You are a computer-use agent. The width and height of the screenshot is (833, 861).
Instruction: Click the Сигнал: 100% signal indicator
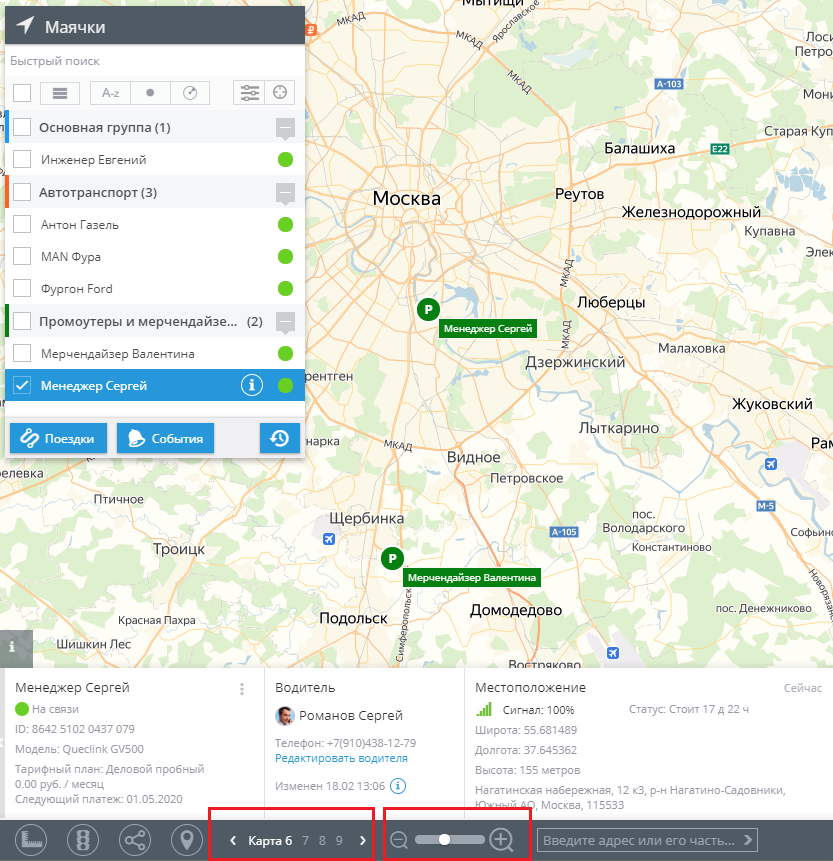click(x=525, y=710)
